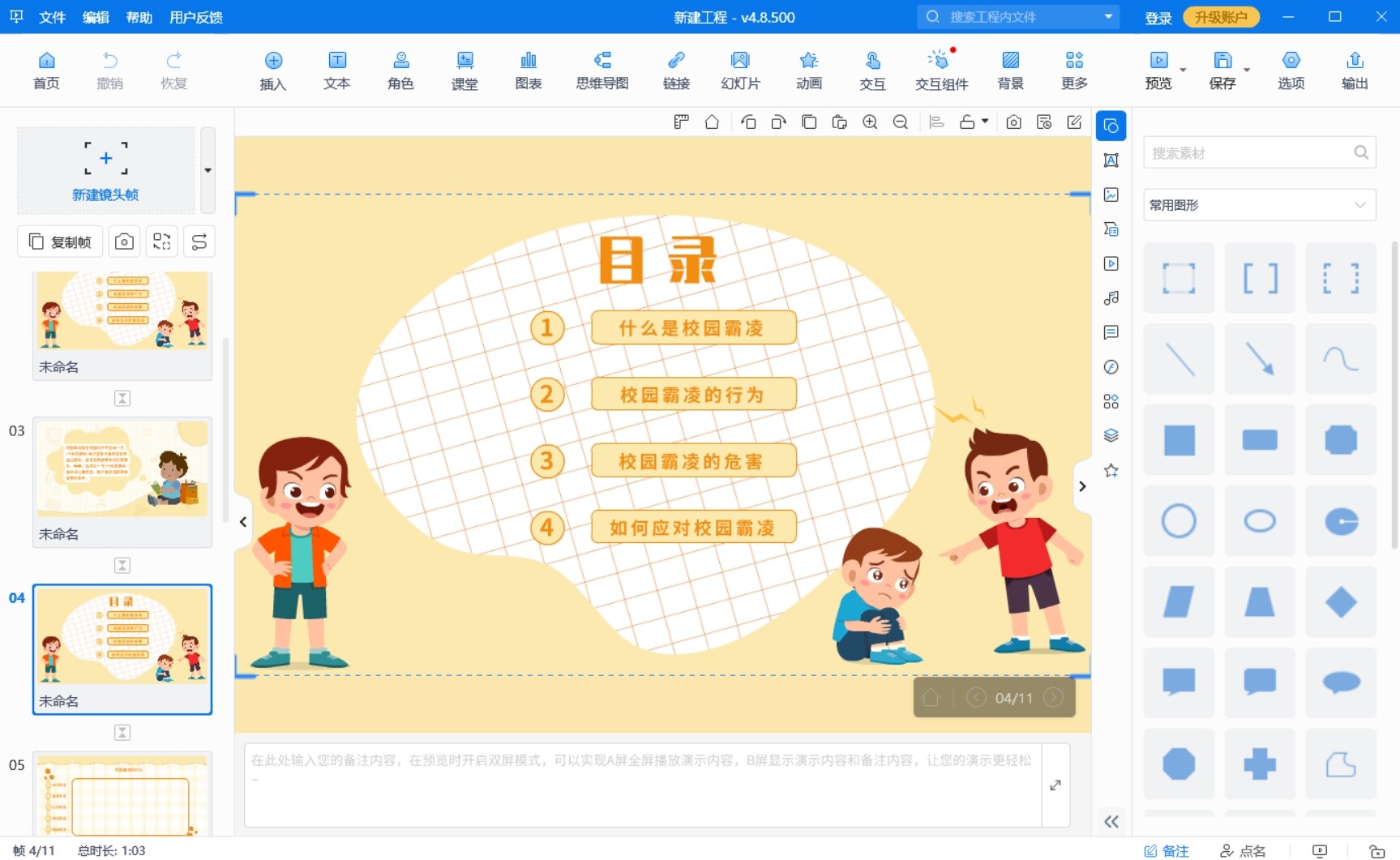The height and width of the screenshot is (860, 1400).
Task: Toggle the 备注 notes panel
Action: tap(1167, 850)
